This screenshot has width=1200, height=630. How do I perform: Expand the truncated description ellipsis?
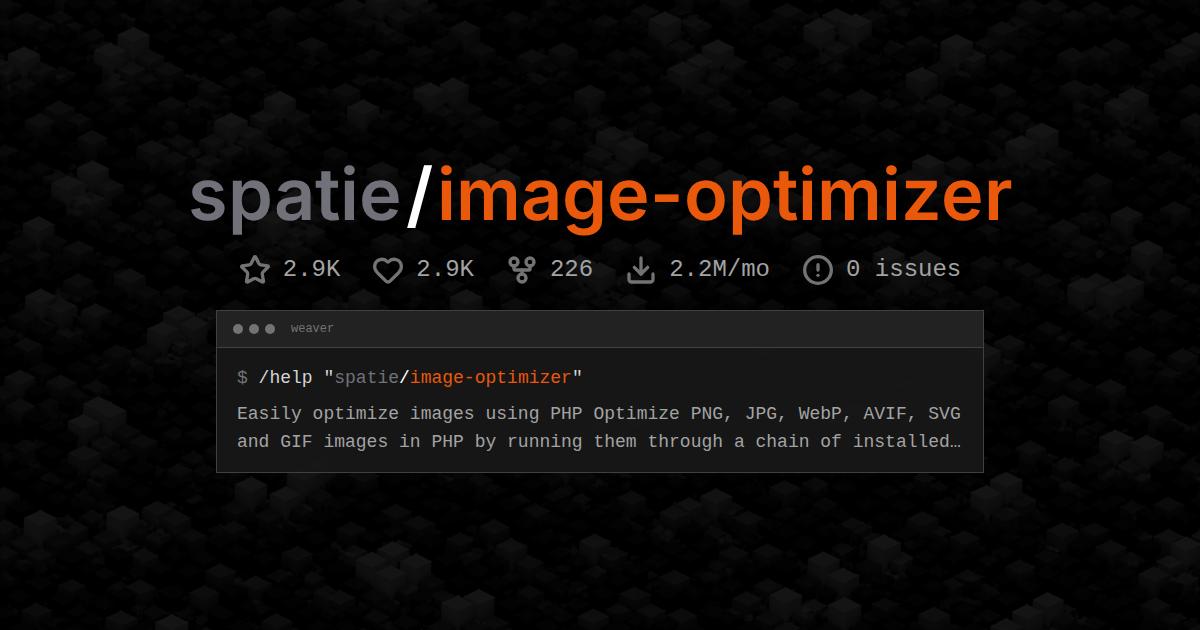click(x=956, y=441)
